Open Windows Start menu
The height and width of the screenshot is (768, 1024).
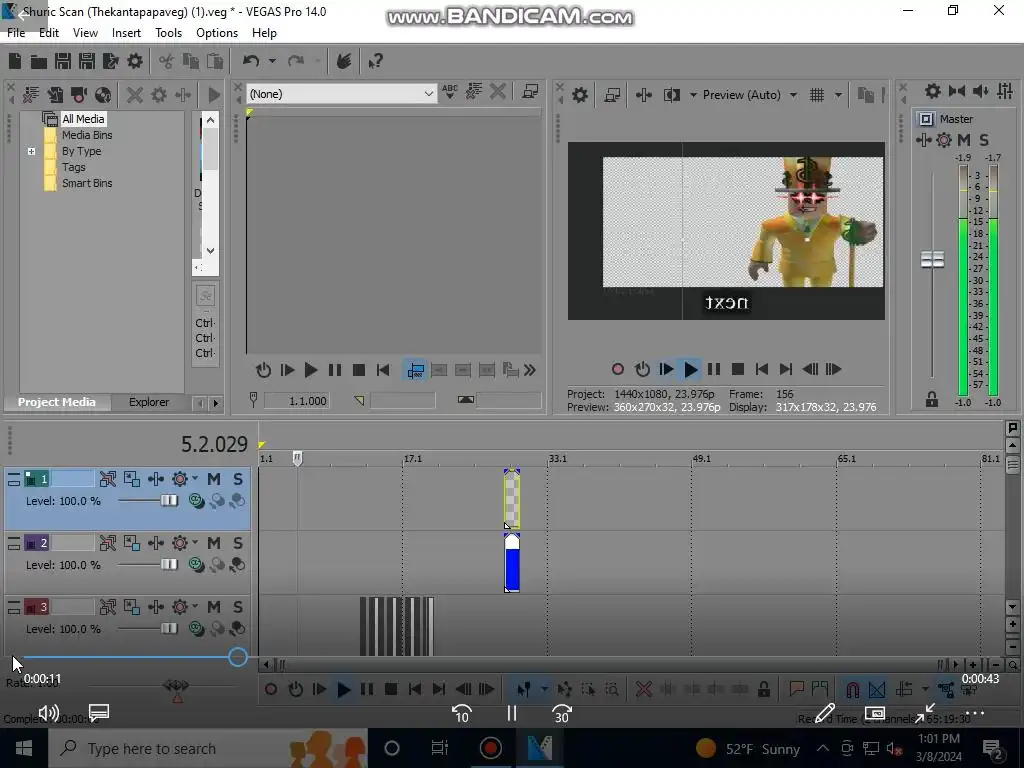[24, 748]
